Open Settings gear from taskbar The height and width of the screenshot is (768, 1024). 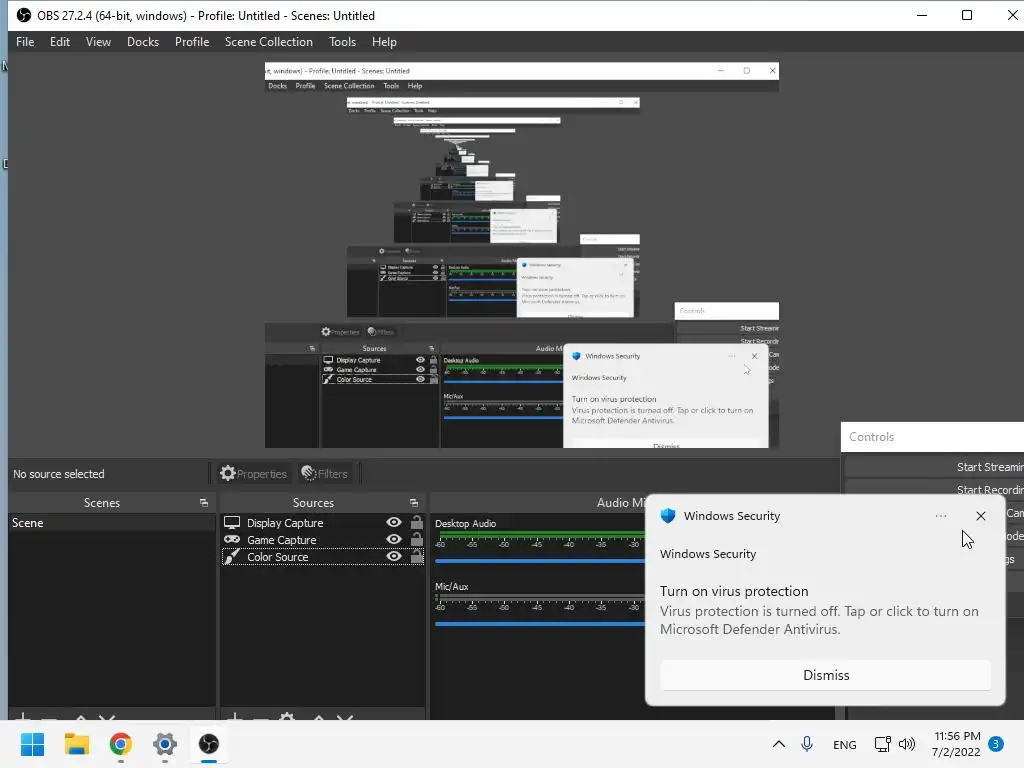click(x=165, y=744)
